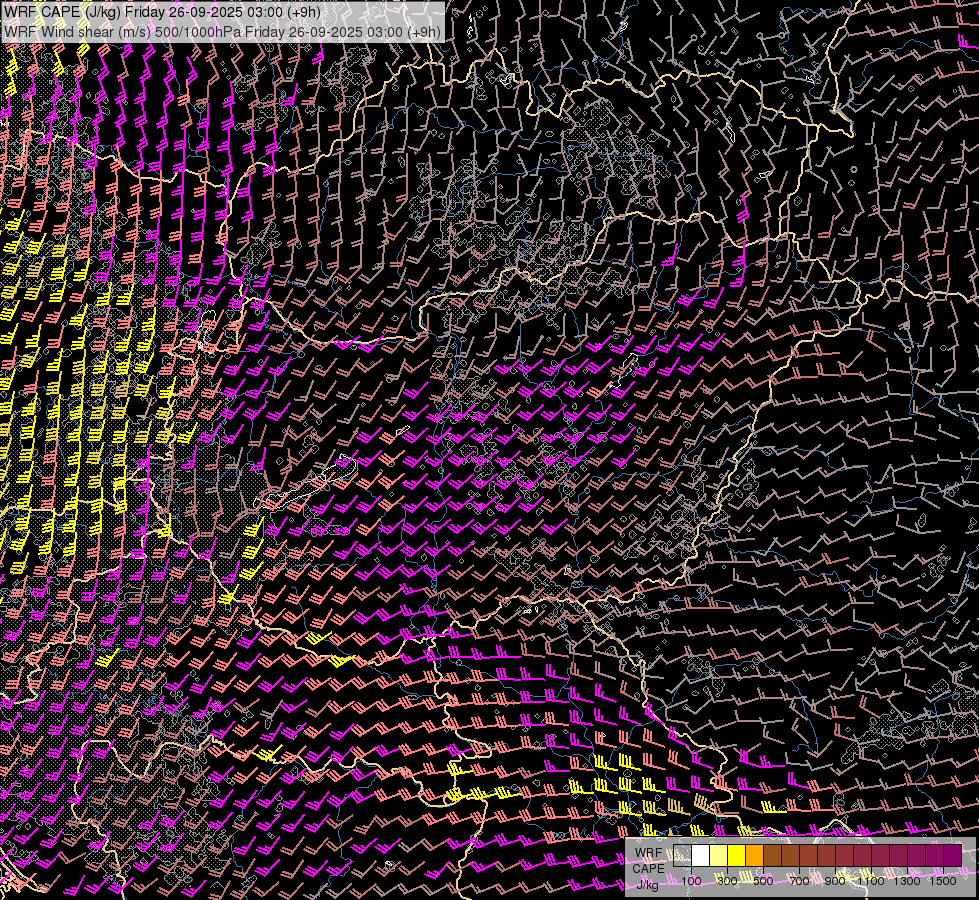Select the orange CAPE legend swatch
This screenshot has width=979, height=900.
[754, 855]
